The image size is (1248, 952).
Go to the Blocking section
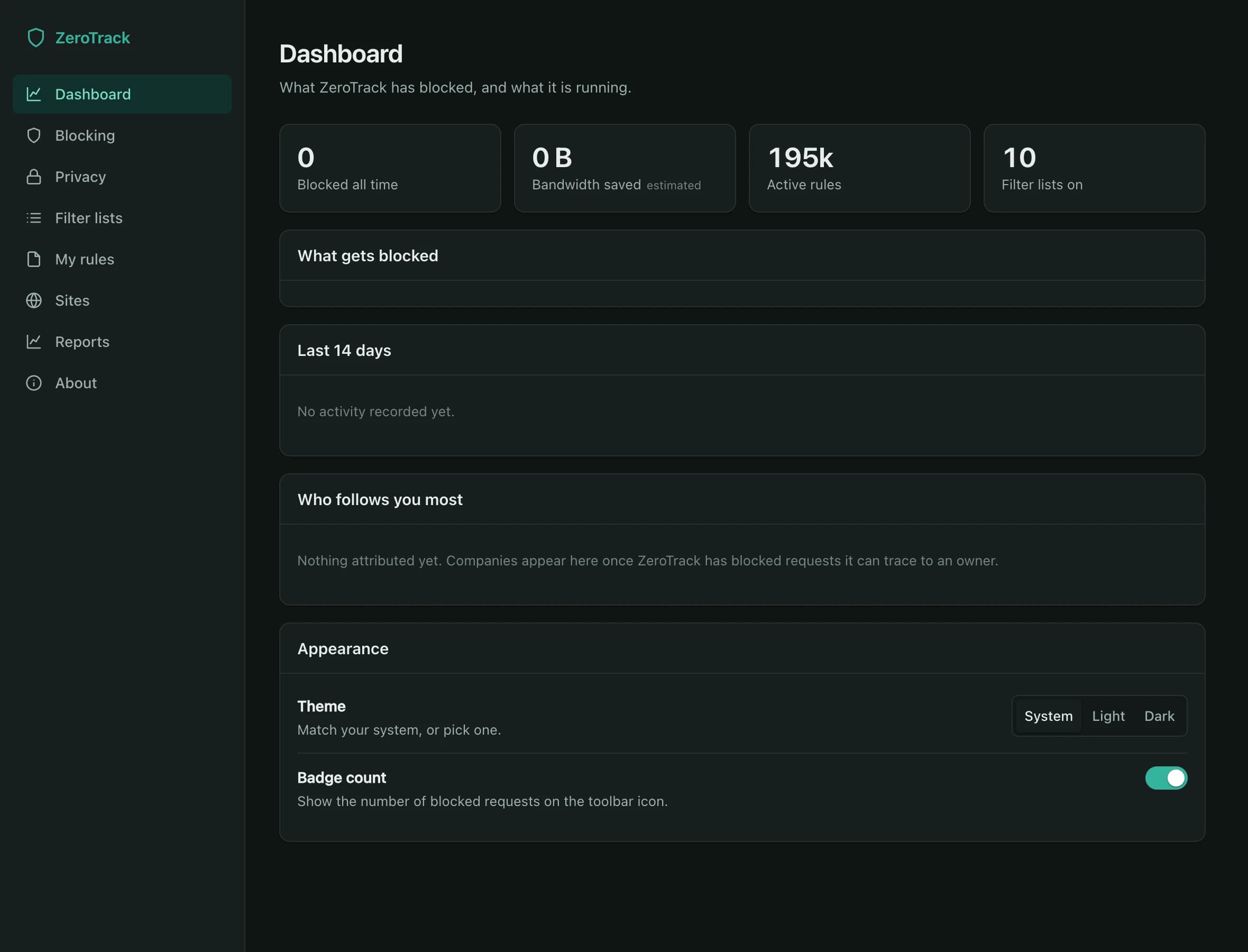[x=122, y=135]
